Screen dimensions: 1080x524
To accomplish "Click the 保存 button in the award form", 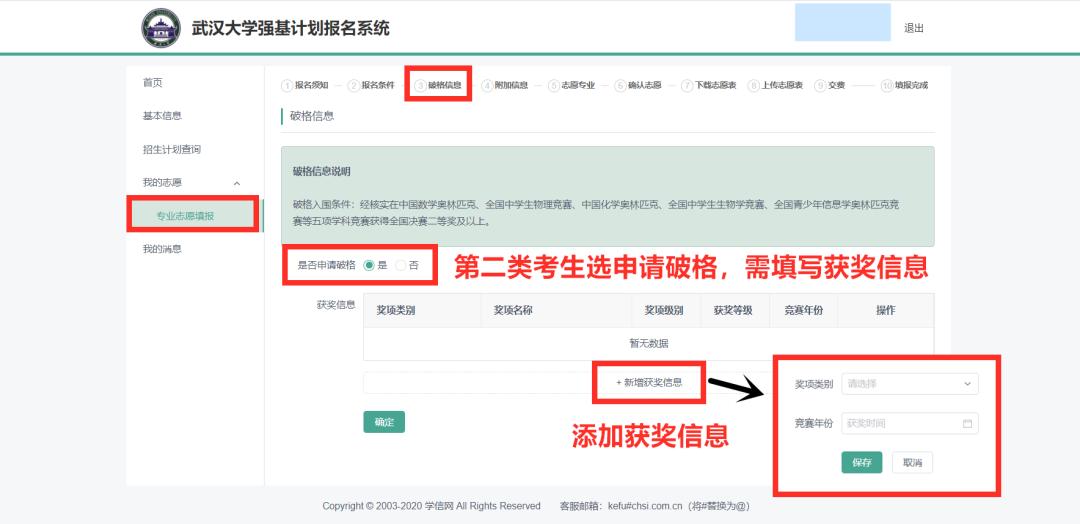I will click(862, 463).
